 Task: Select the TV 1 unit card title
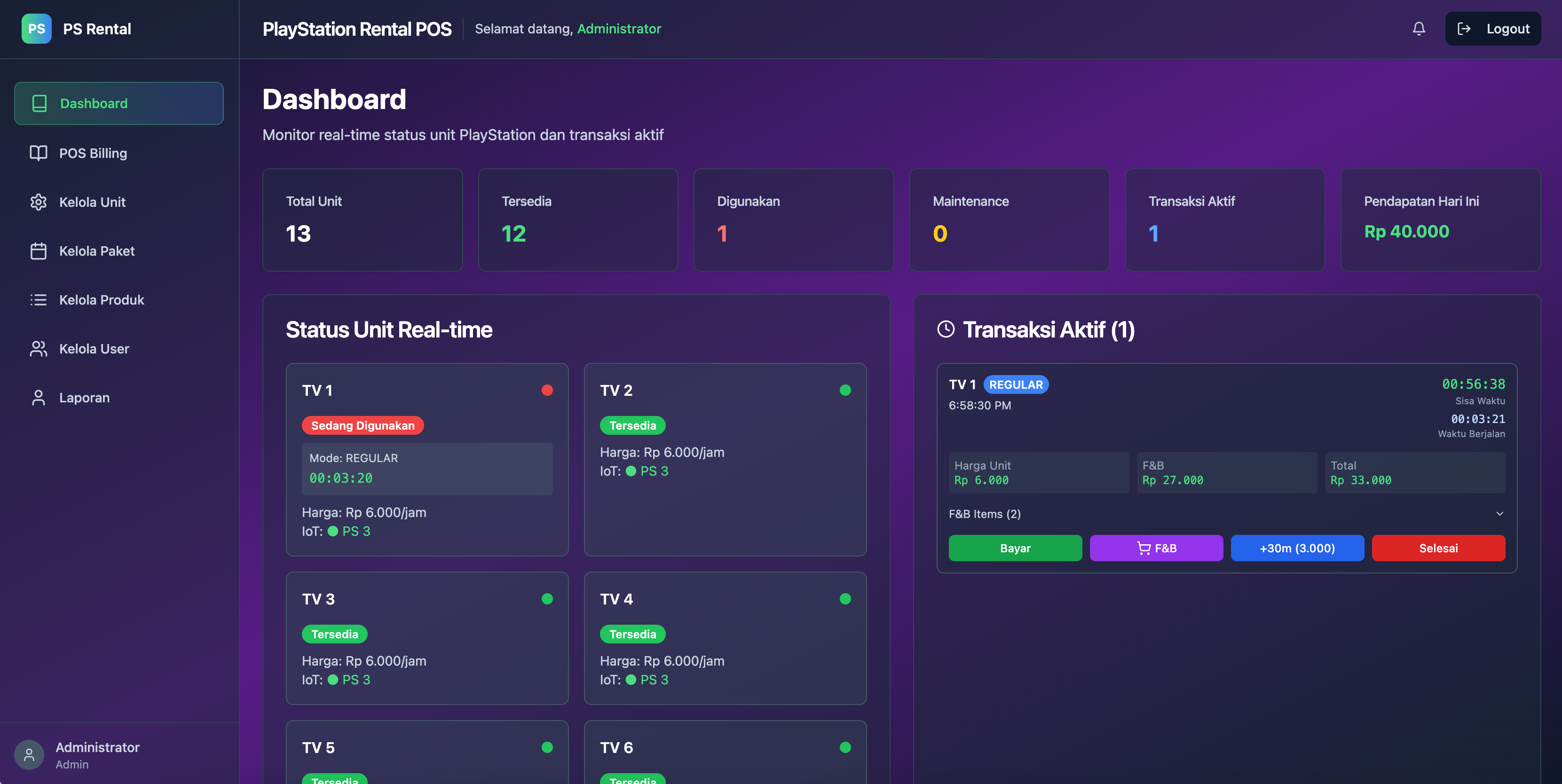317,391
